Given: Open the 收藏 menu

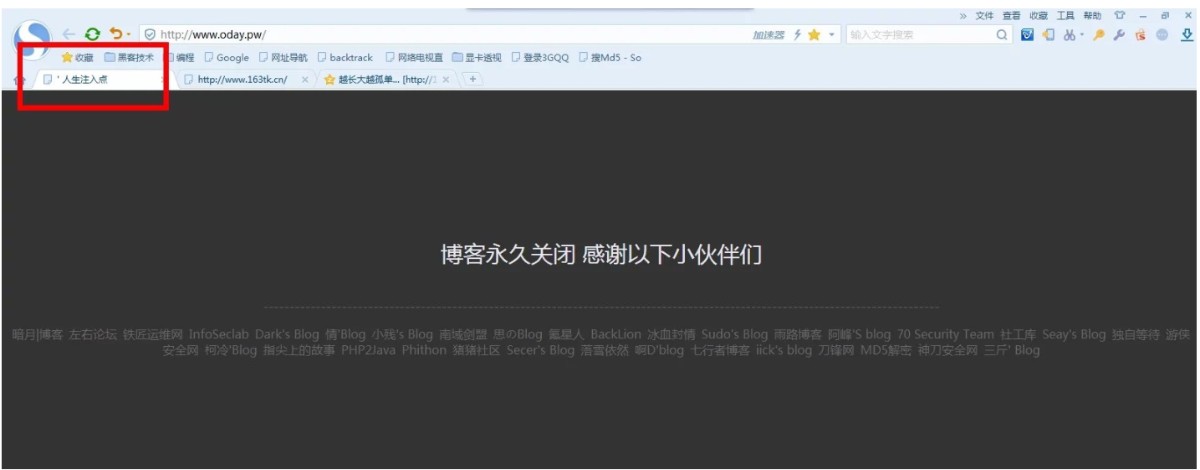Looking at the screenshot, I should pyautogui.click(x=1039, y=15).
